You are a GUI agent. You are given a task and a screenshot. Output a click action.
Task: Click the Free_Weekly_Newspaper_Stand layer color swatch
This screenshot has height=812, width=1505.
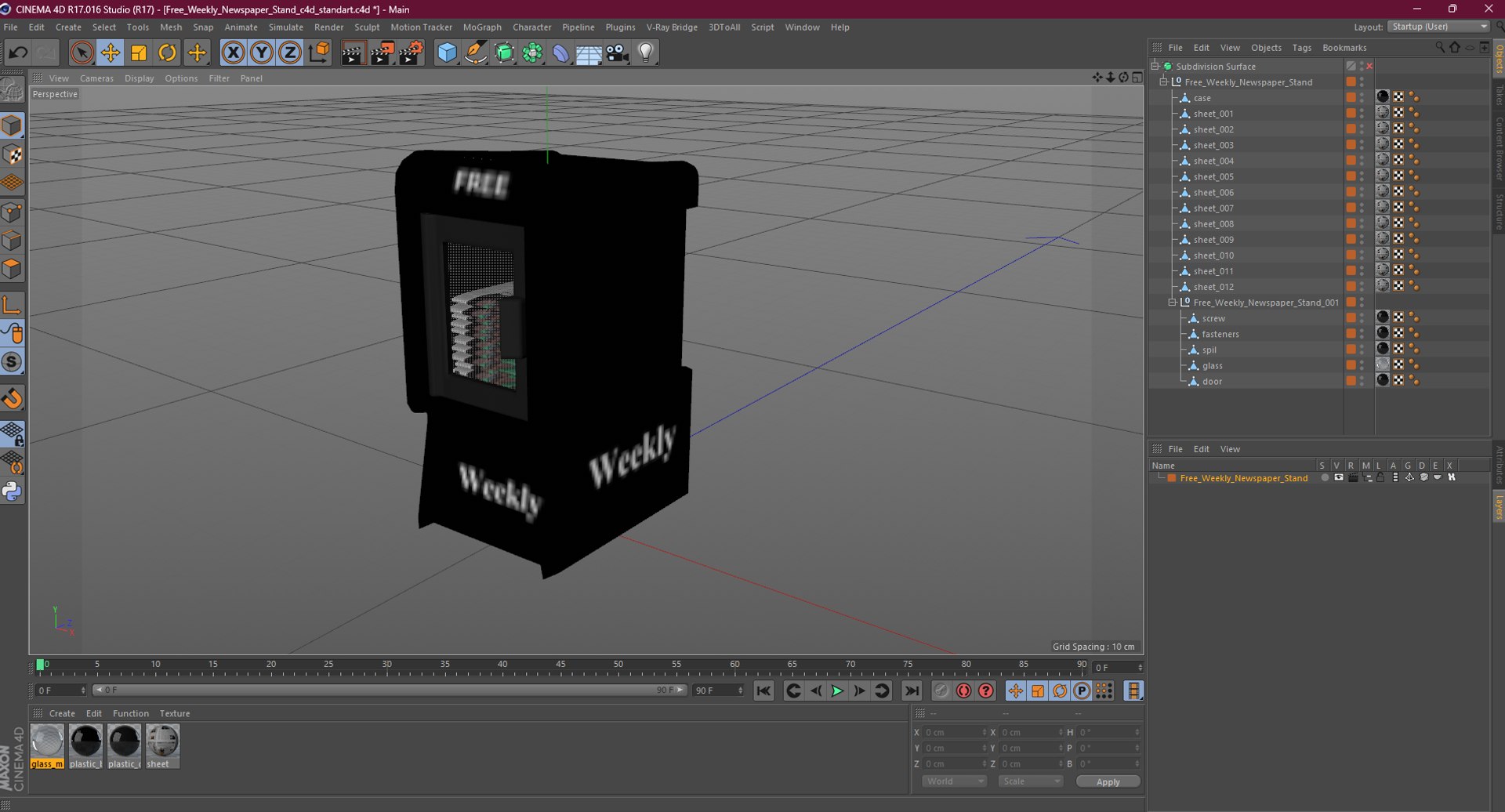tap(1171, 478)
